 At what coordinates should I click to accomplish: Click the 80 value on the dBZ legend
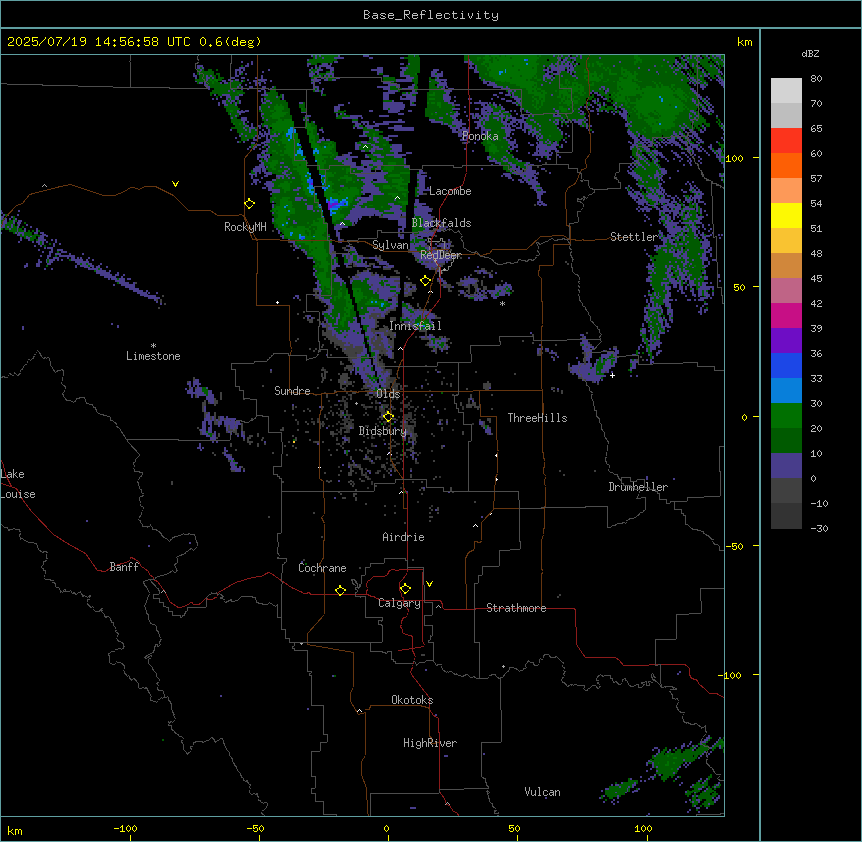[x=816, y=79]
